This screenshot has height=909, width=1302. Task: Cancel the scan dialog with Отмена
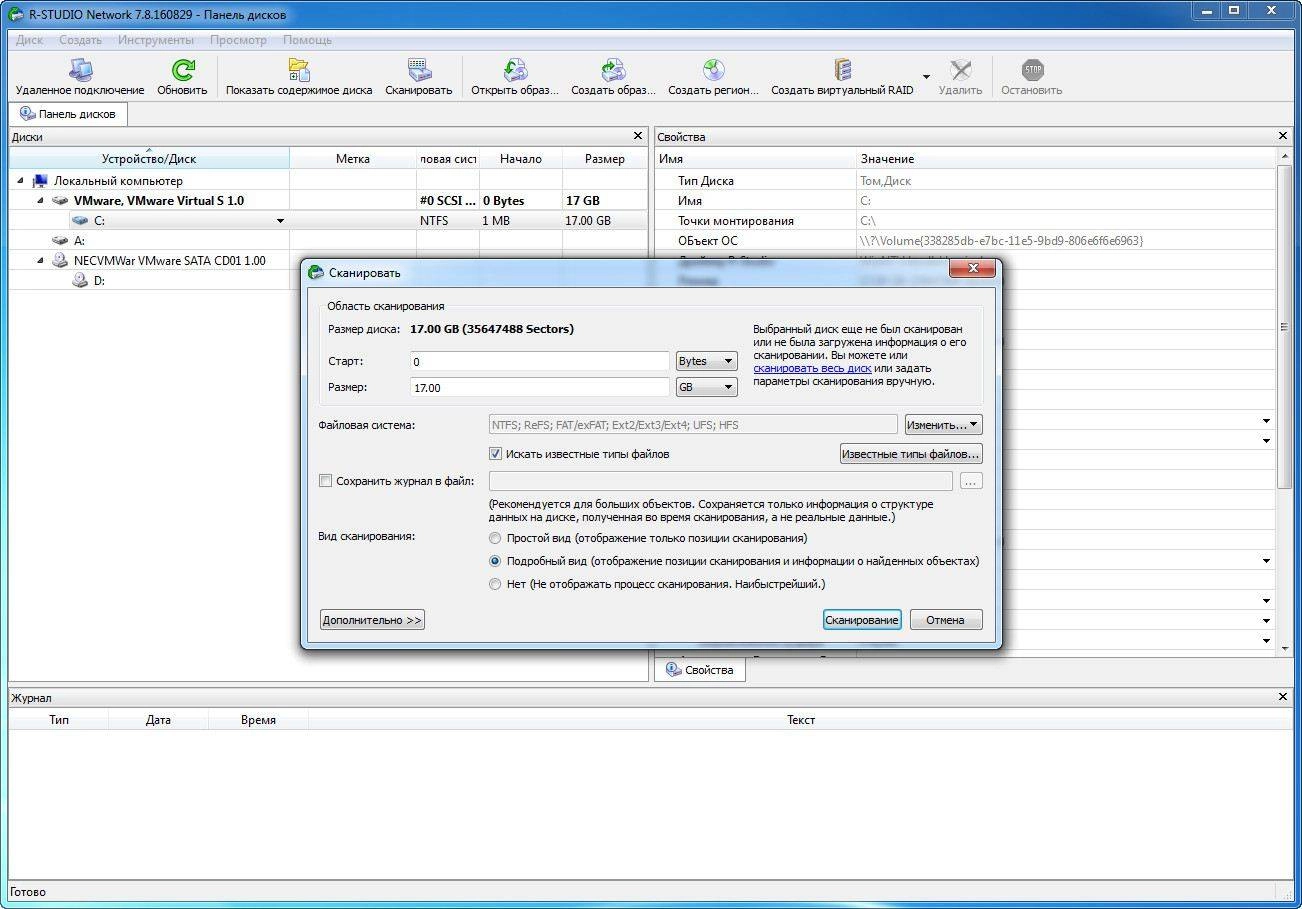[x=945, y=620]
